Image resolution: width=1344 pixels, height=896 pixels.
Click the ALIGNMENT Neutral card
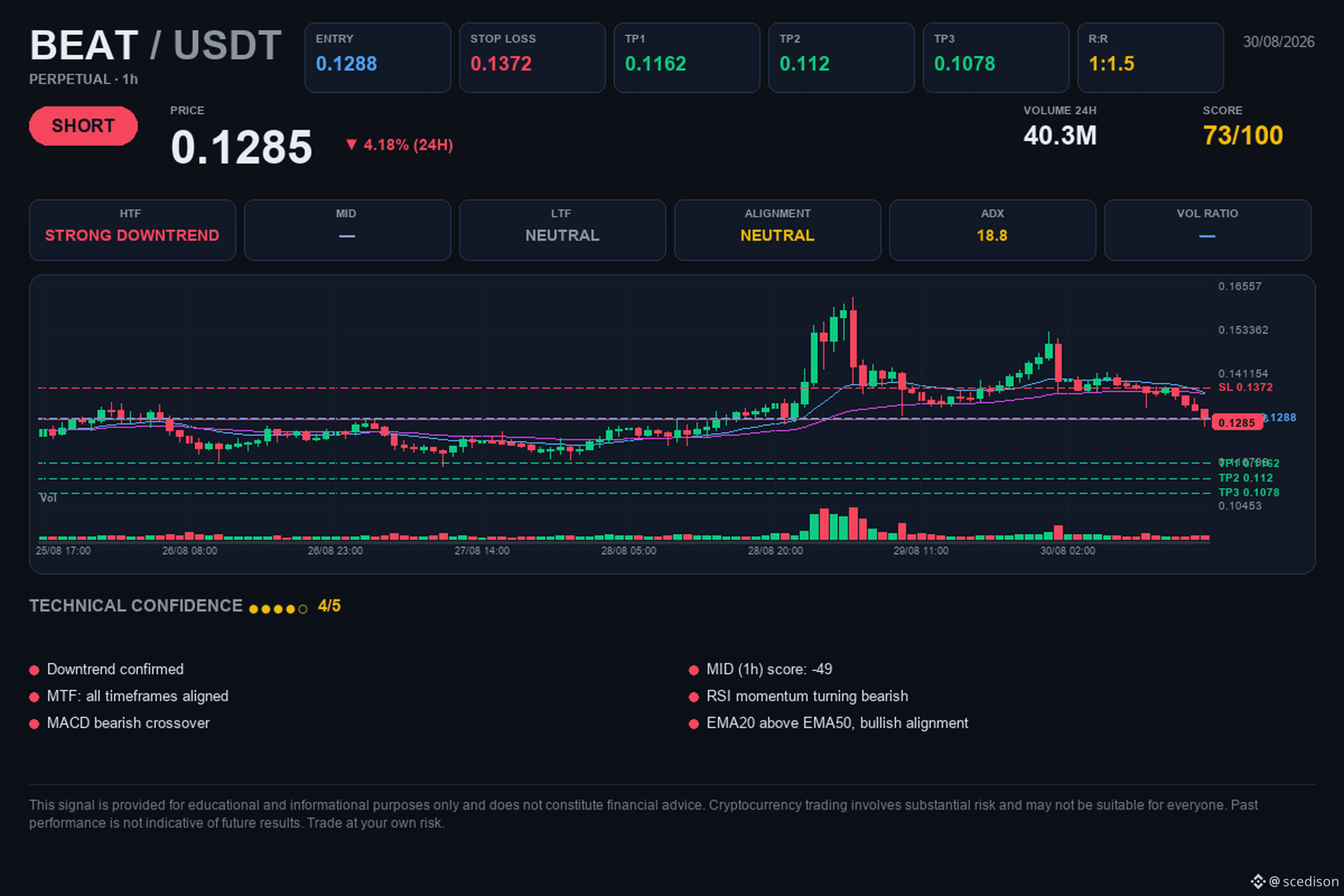(778, 230)
